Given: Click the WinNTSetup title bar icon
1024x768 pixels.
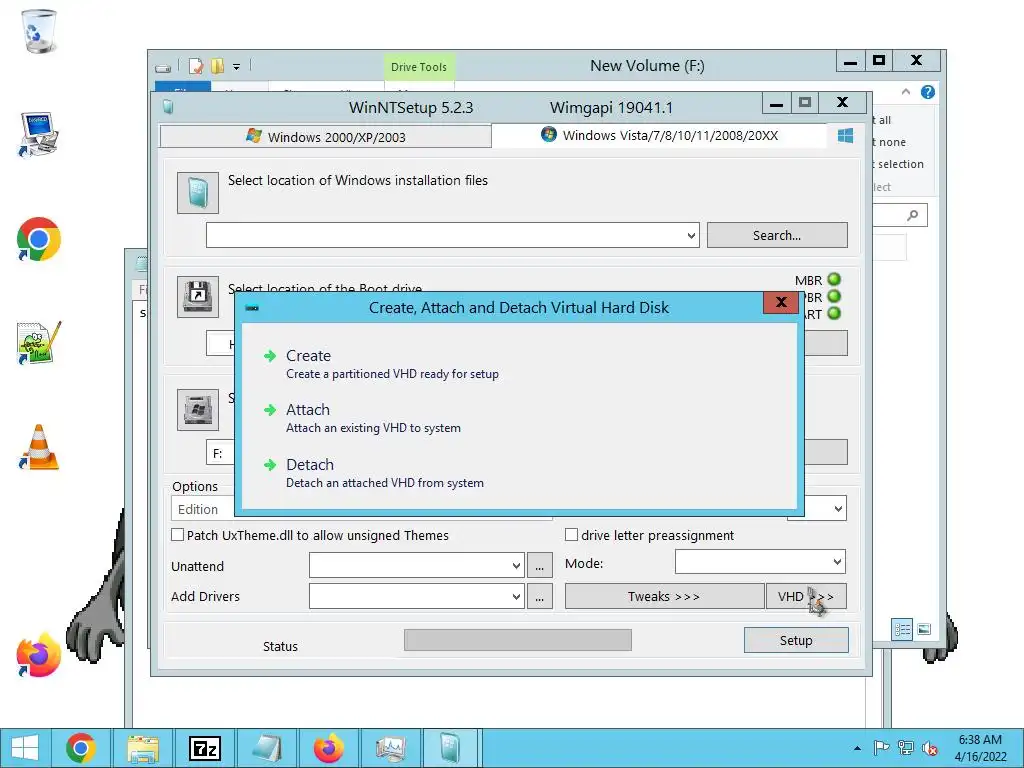Looking at the screenshot, I should [168, 106].
